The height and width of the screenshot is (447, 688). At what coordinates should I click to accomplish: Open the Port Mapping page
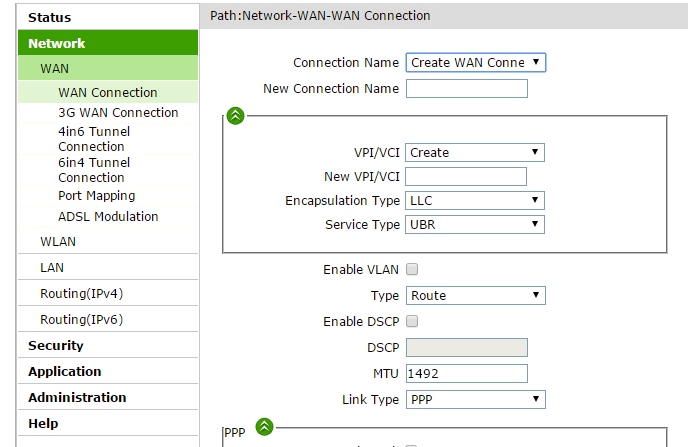pyautogui.click(x=97, y=196)
